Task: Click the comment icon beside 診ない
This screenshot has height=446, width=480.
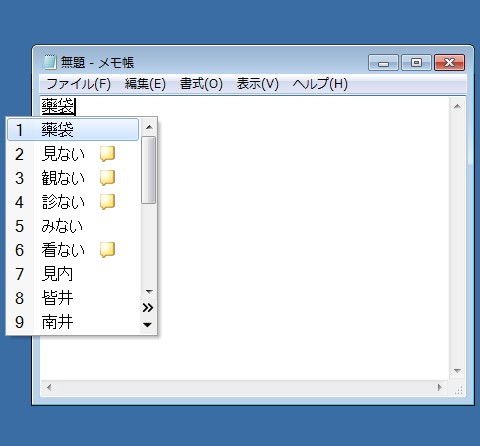Action: click(107, 202)
